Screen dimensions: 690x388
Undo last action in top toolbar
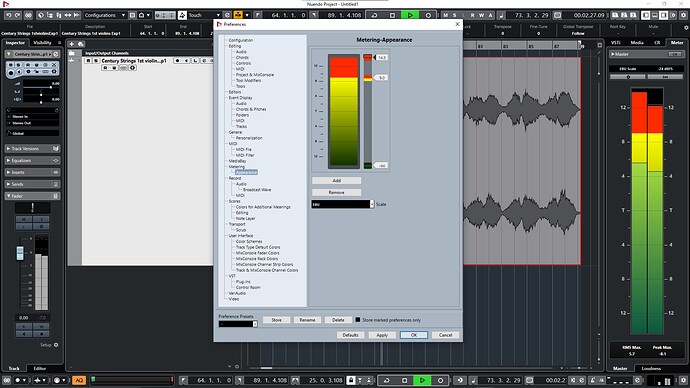pos(8,15)
